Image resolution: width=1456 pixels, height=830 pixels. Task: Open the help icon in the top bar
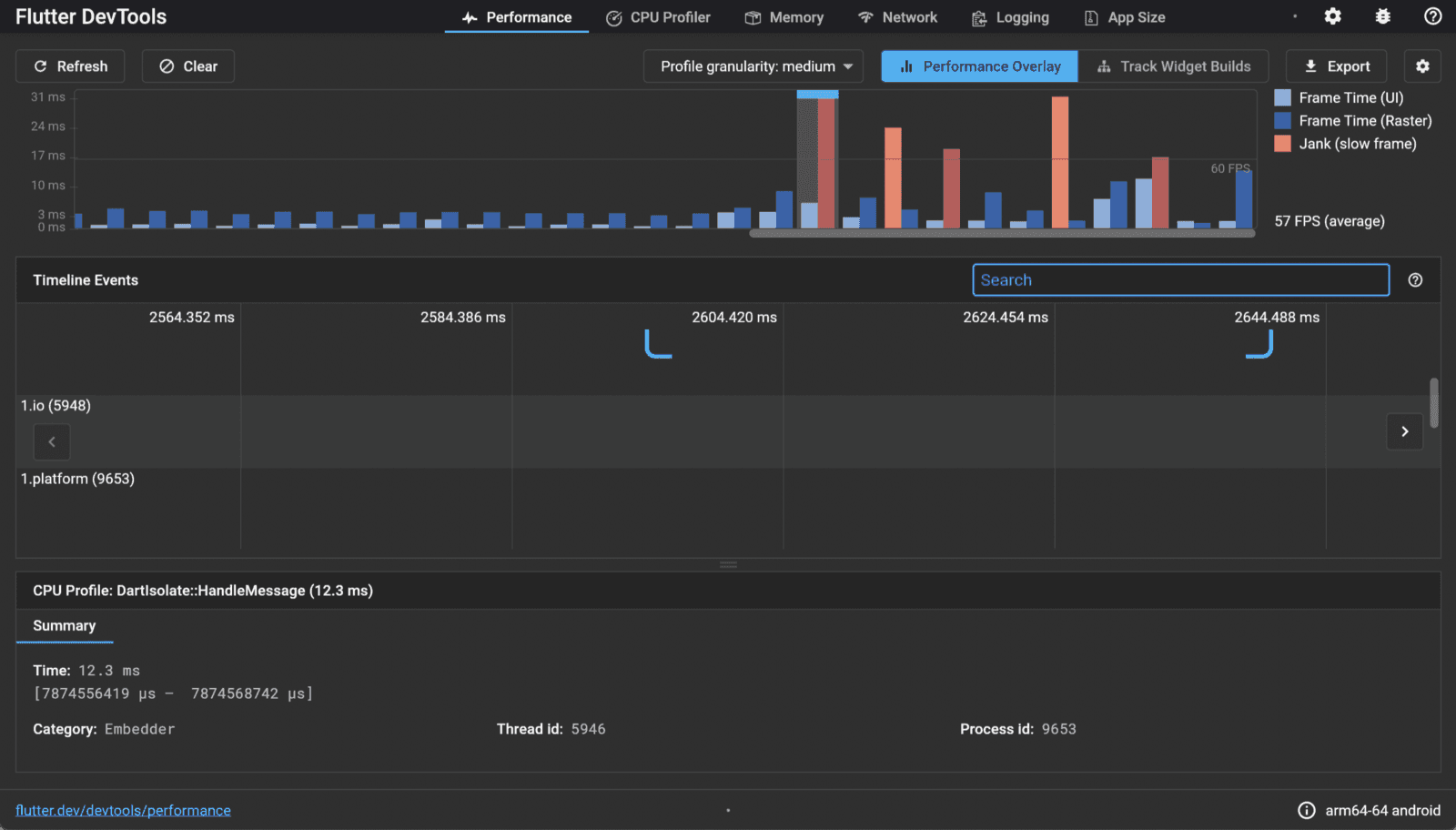1431,16
